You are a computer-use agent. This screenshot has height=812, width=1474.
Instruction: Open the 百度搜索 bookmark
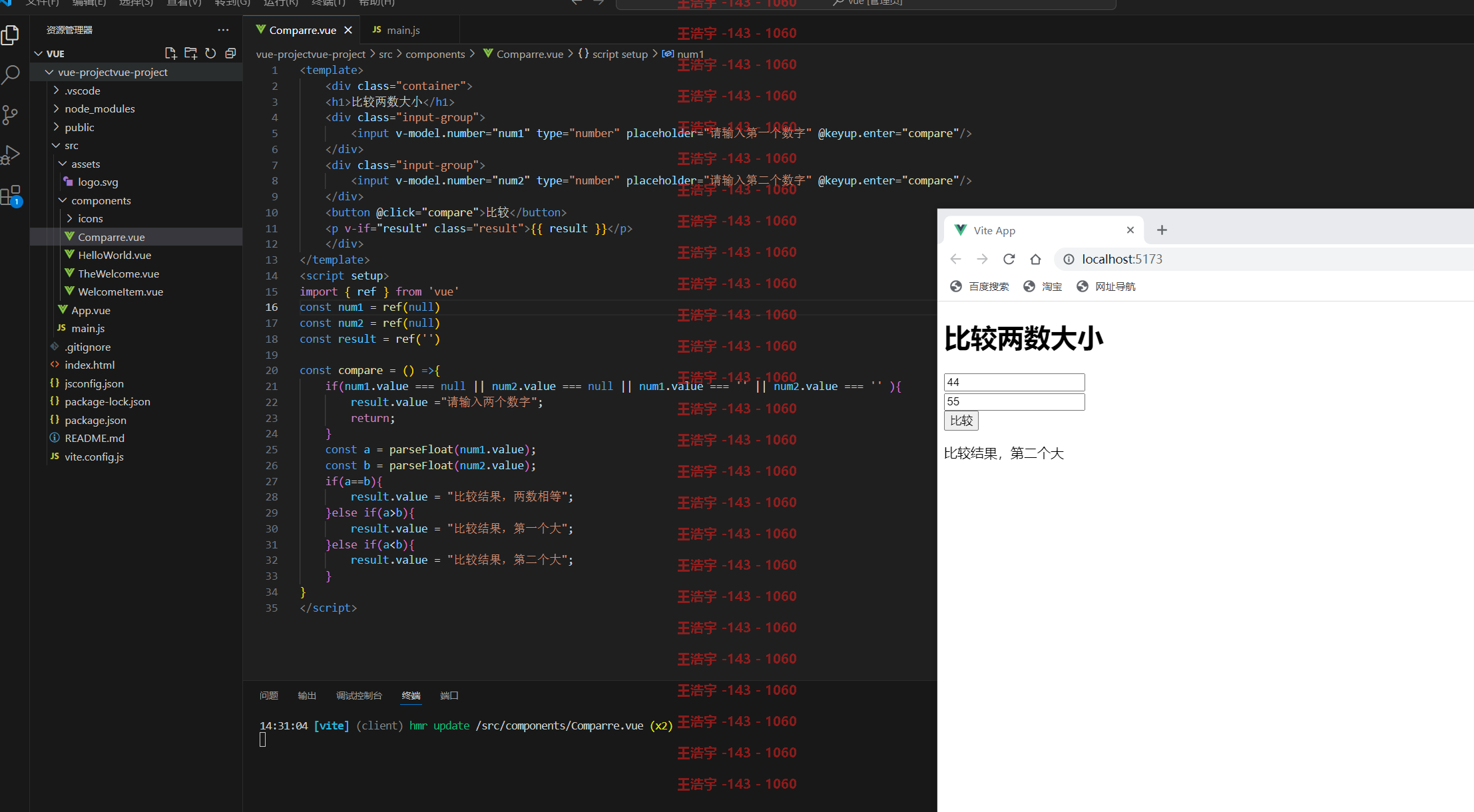(x=979, y=286)
